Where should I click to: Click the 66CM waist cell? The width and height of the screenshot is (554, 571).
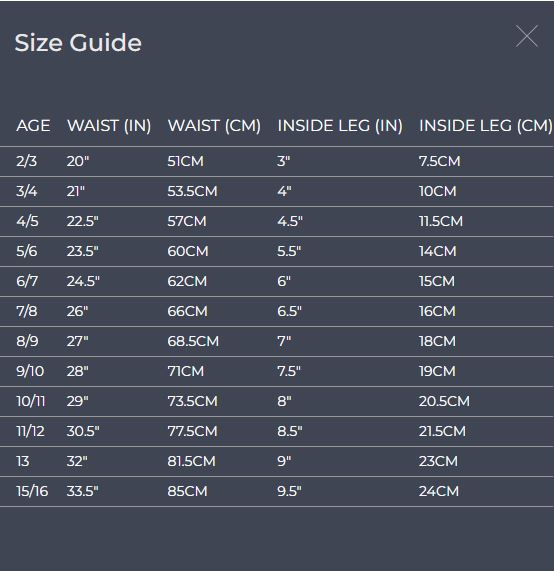[188, 311]
